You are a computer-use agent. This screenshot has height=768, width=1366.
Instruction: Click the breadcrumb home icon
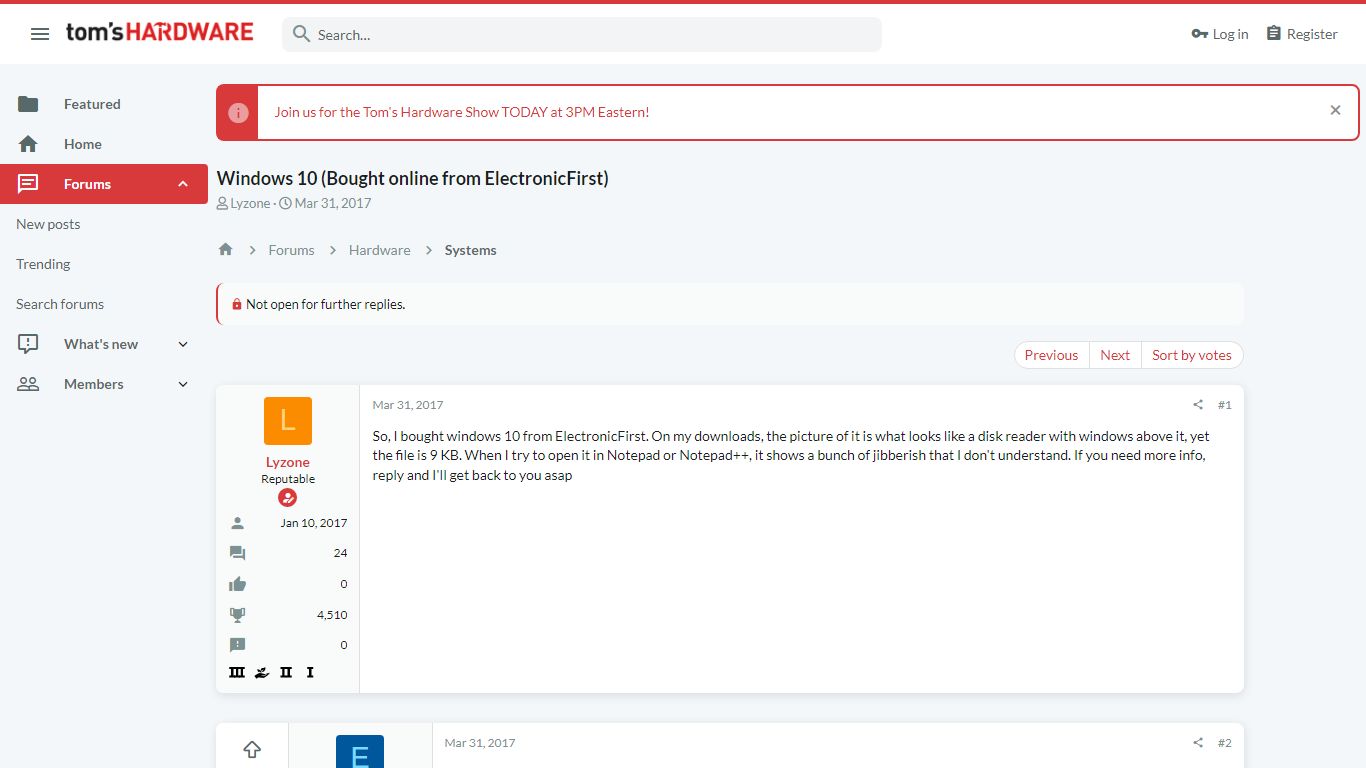click(226, 250)
